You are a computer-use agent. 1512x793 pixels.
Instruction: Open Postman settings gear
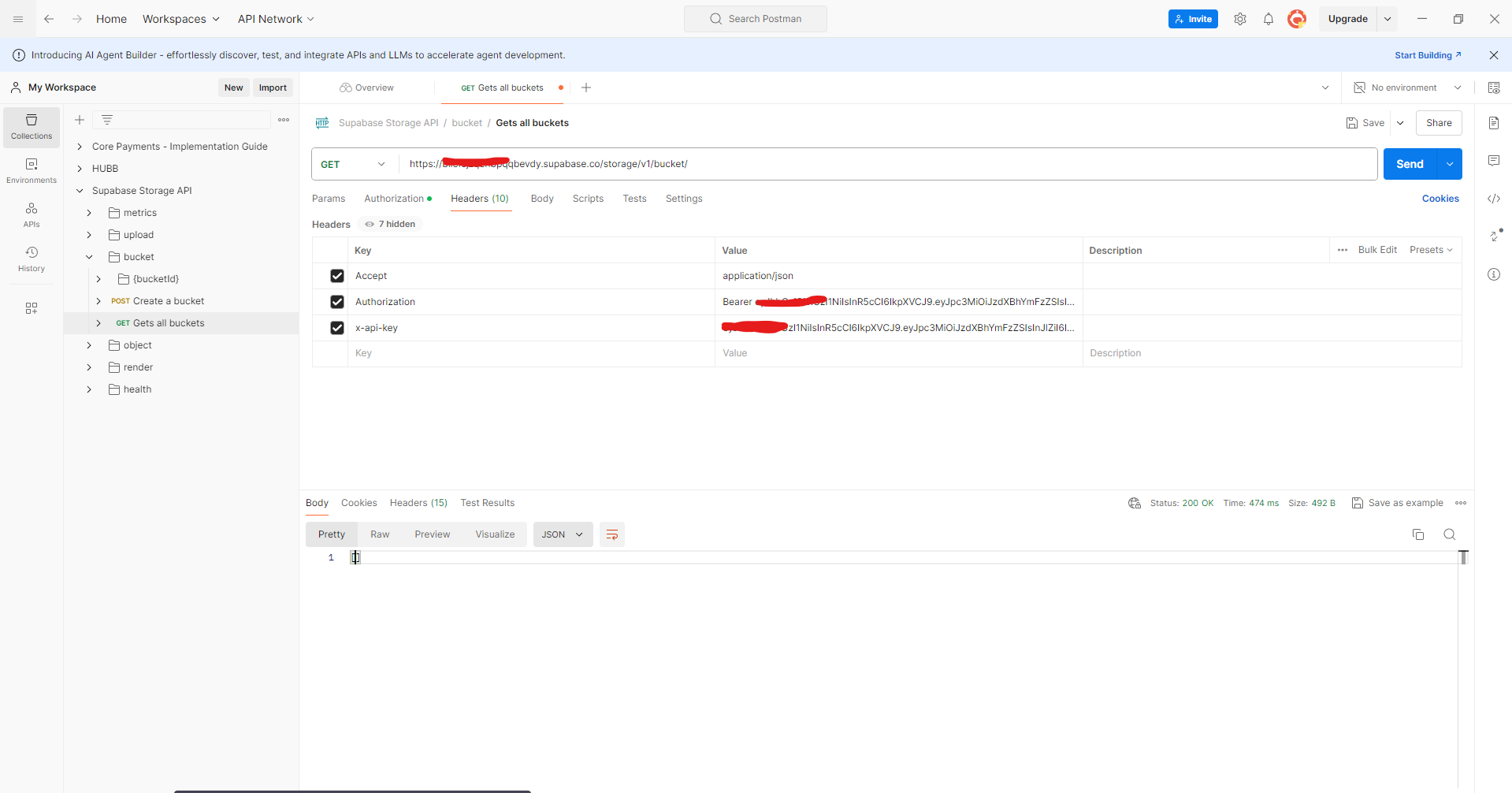coord(1240,19)
